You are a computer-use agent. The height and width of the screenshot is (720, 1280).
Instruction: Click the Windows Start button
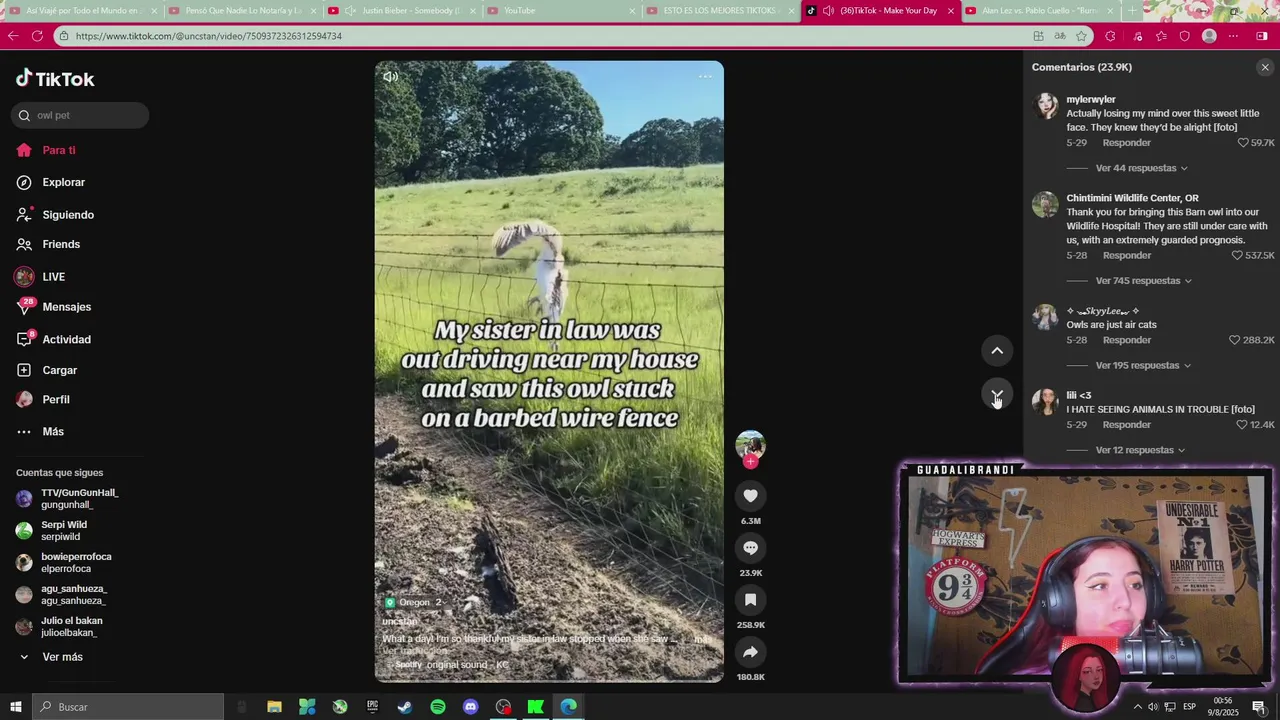pos(15,707)
